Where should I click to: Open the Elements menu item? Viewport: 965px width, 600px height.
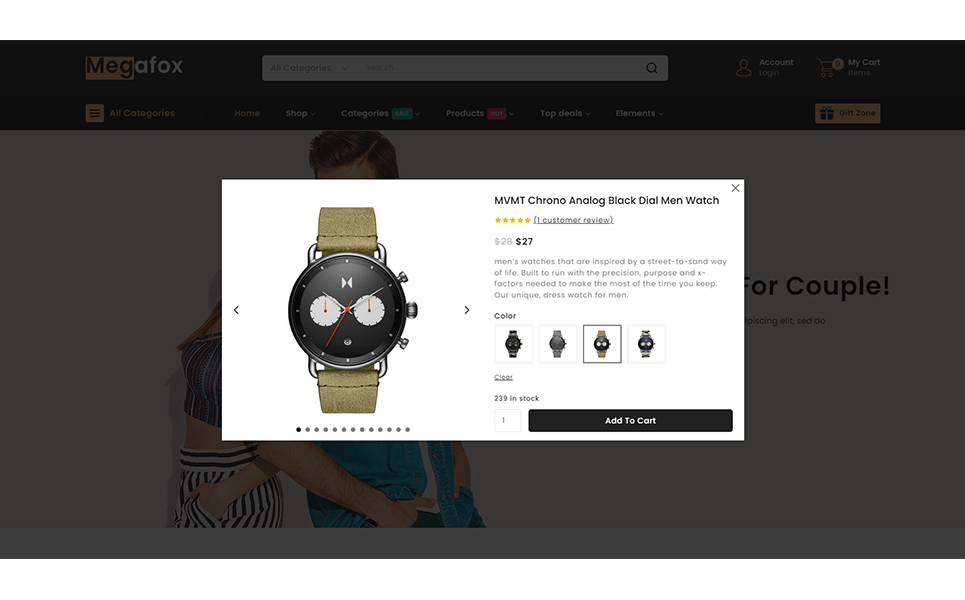(639, 113)
